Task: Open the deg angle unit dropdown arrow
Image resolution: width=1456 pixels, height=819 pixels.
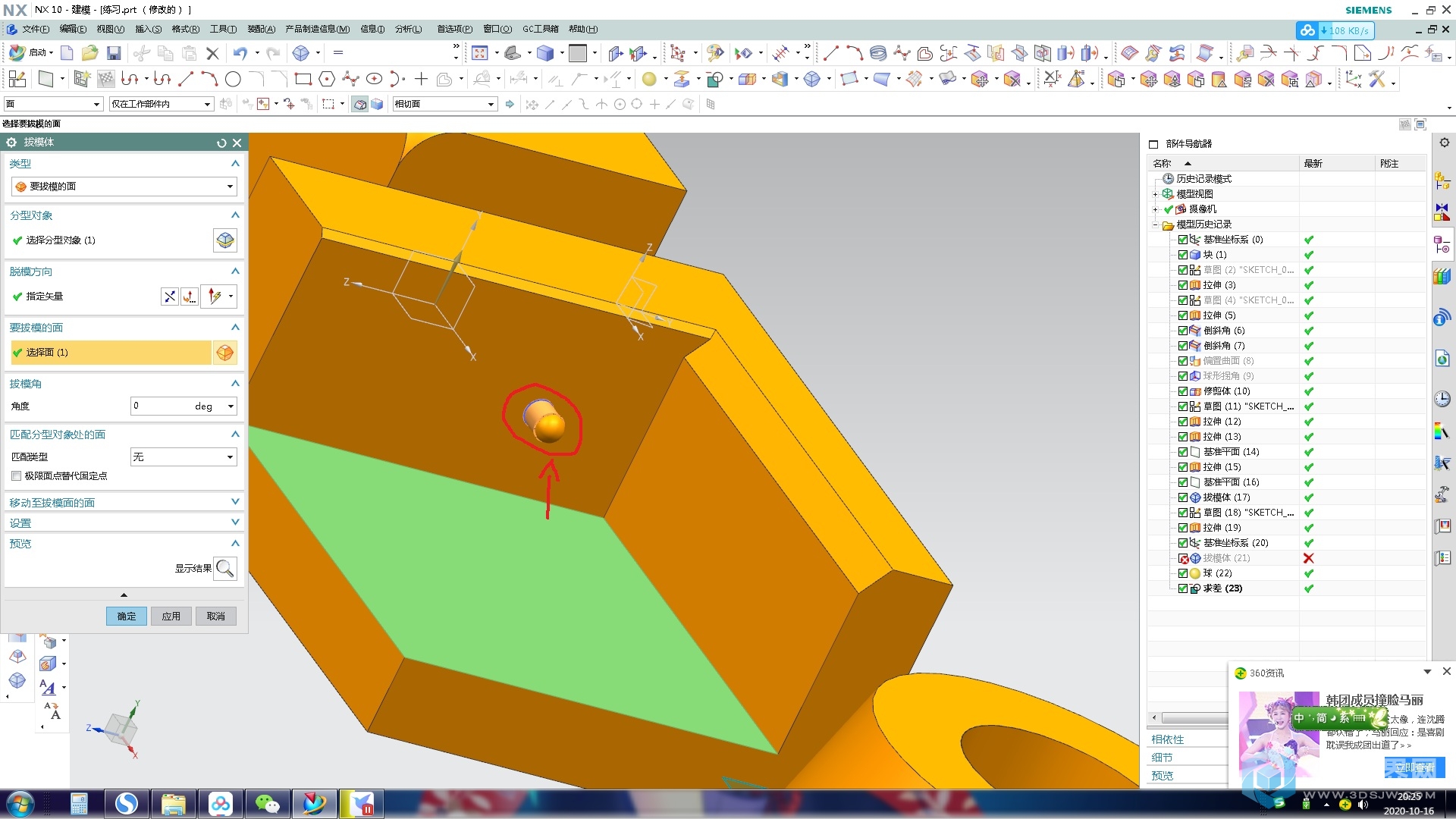Action: click(x=231, y=406)
